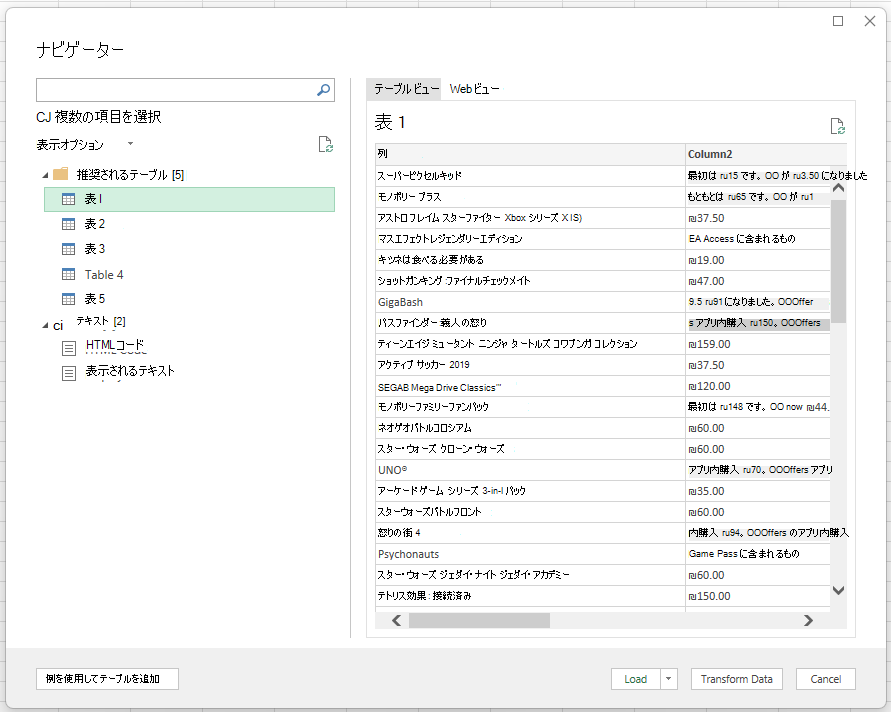Click the ₪19.00 price cell

pos(758,260)
